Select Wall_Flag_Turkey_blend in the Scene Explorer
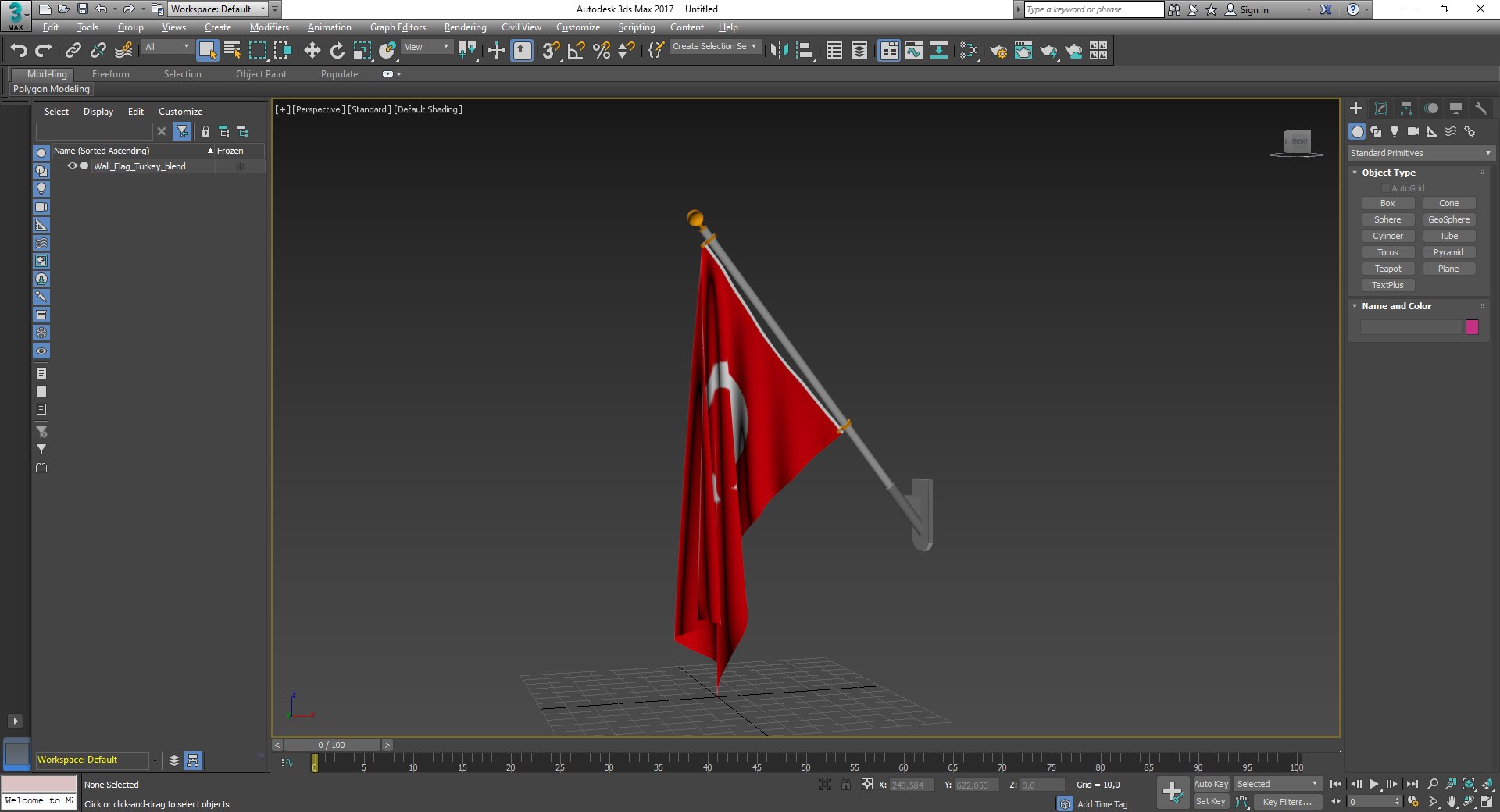Viewport: 1500px width, 812px height. tap(140, 166)
